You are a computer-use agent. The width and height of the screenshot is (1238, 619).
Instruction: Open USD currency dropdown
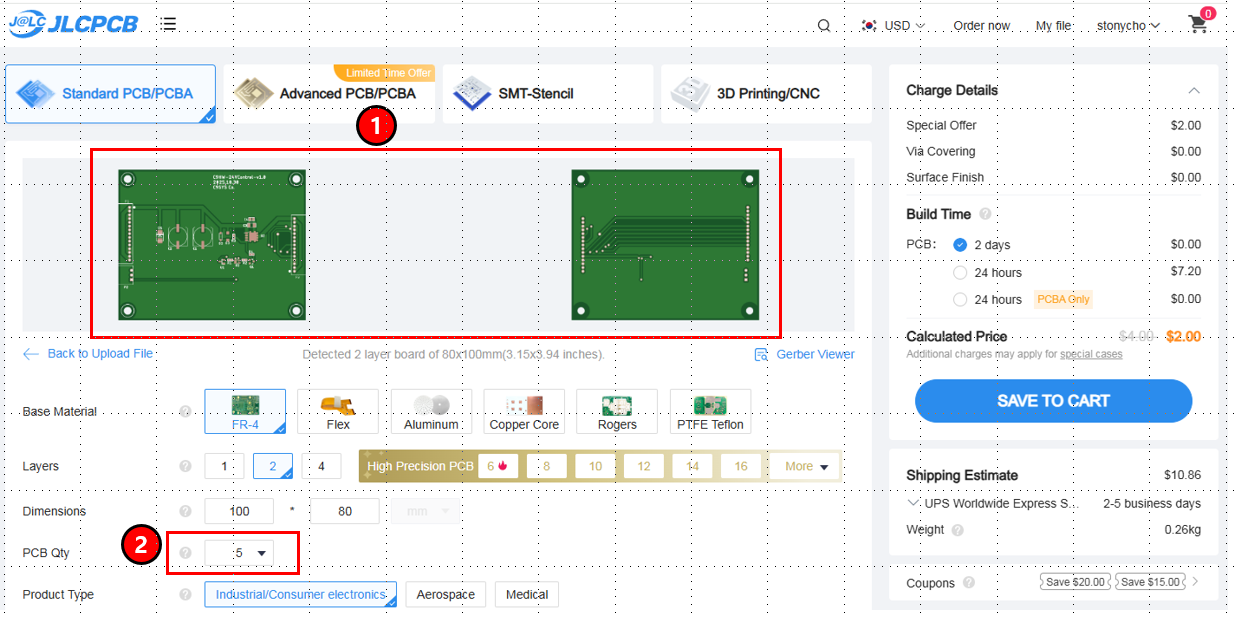894,26
